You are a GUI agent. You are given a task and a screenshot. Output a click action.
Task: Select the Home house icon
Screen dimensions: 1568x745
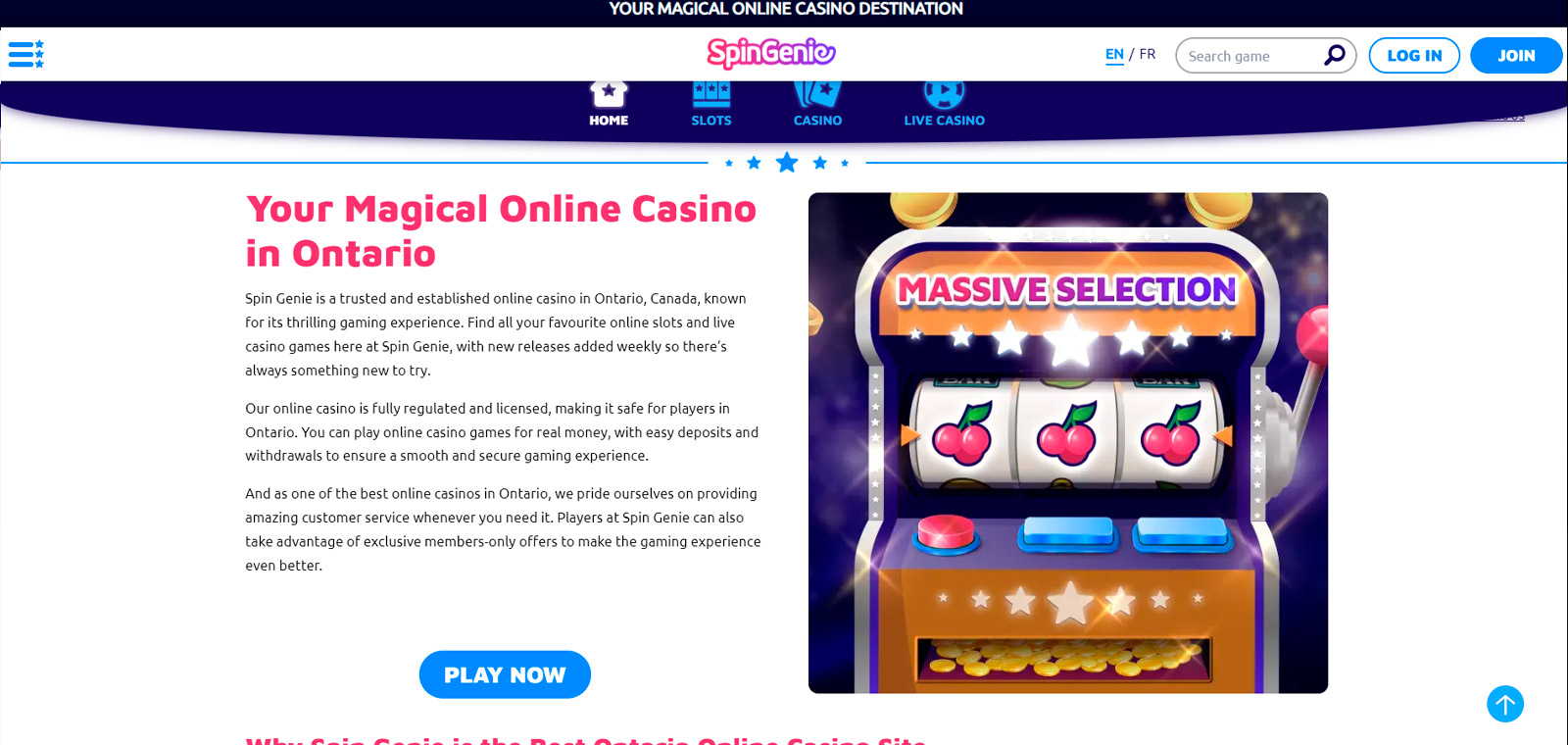pyautogui.click(x=609, y=93)
